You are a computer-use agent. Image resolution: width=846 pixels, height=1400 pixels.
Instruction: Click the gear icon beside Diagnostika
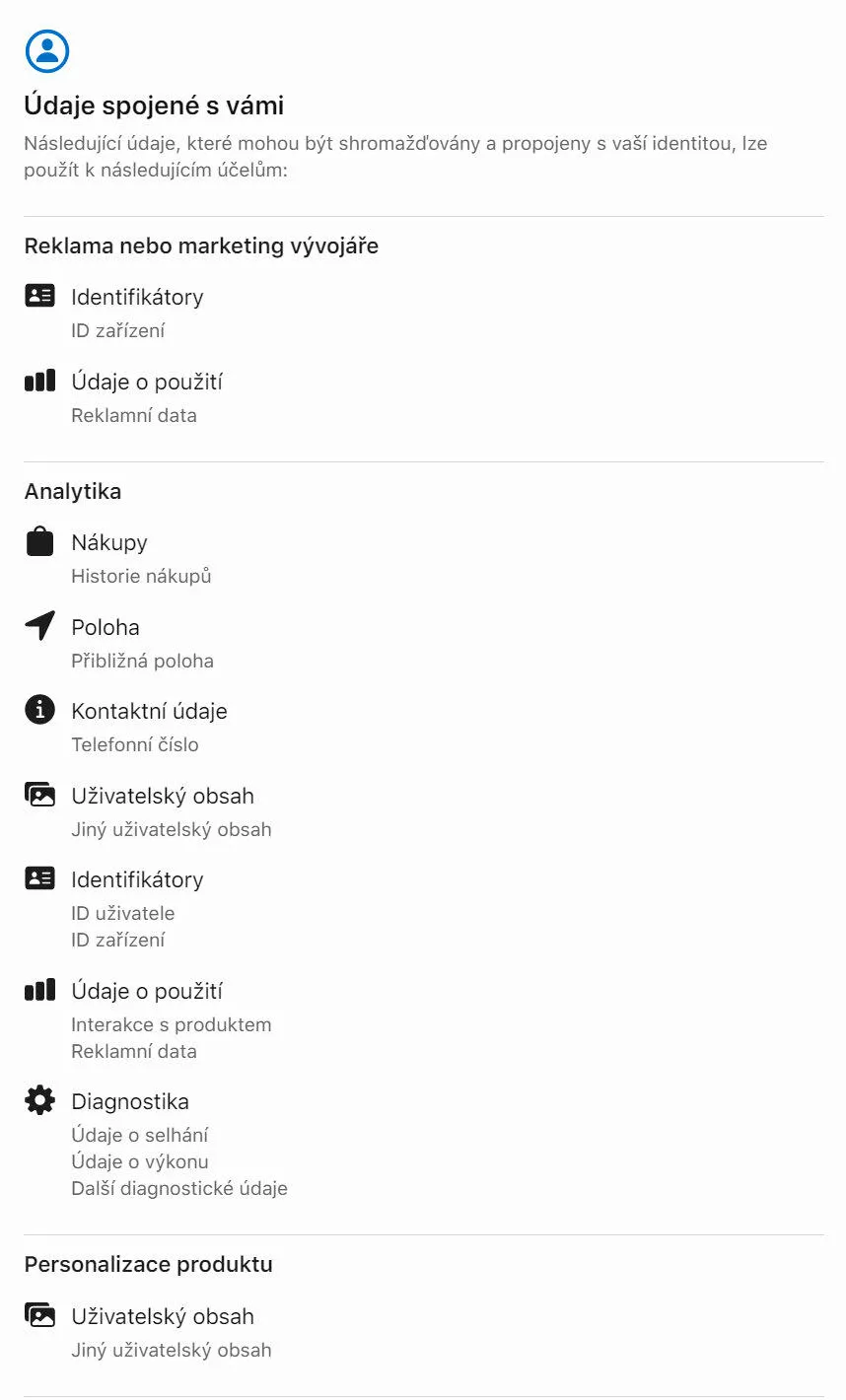pos(39,1100)
